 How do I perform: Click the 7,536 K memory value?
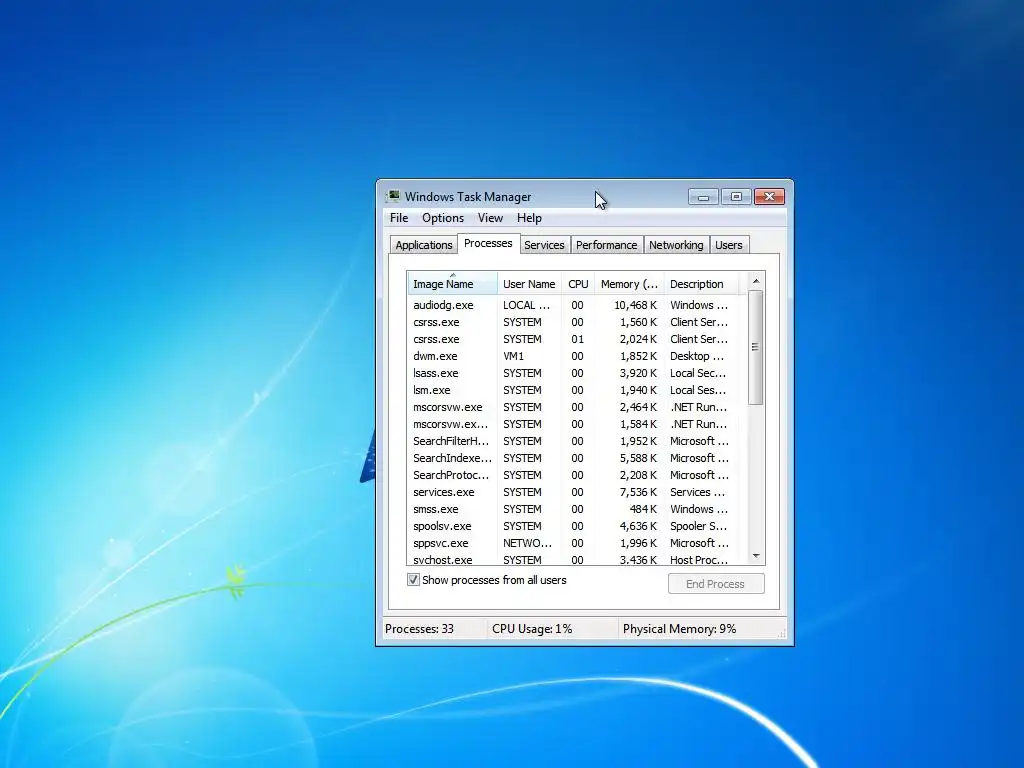[x=638, y=492]
